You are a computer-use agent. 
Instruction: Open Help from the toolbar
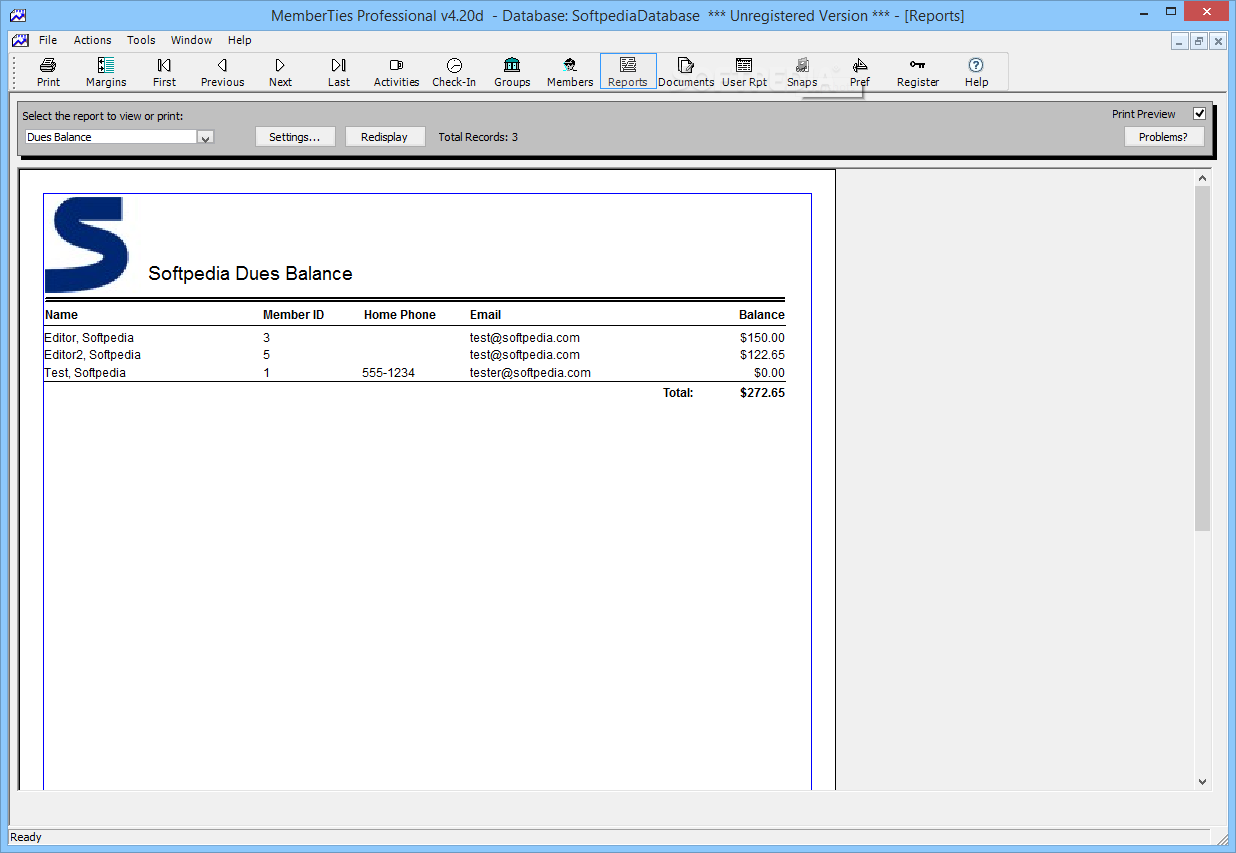pos(976,72)
